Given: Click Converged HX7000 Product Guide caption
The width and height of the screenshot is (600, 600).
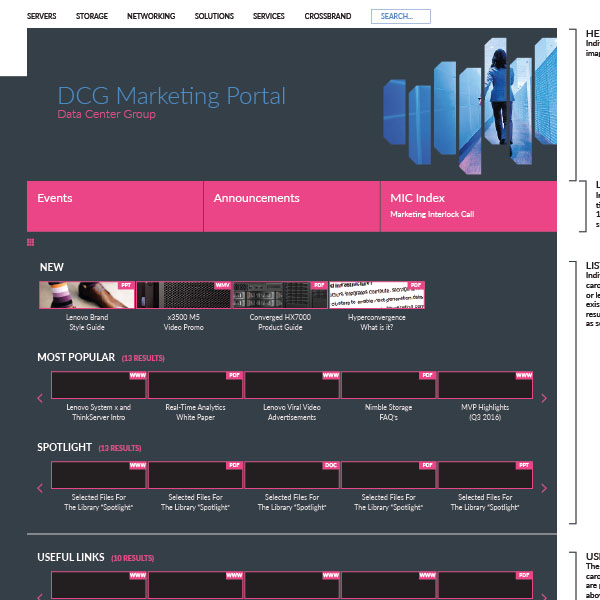Looking at the screenshot, I should pos(280,322).
